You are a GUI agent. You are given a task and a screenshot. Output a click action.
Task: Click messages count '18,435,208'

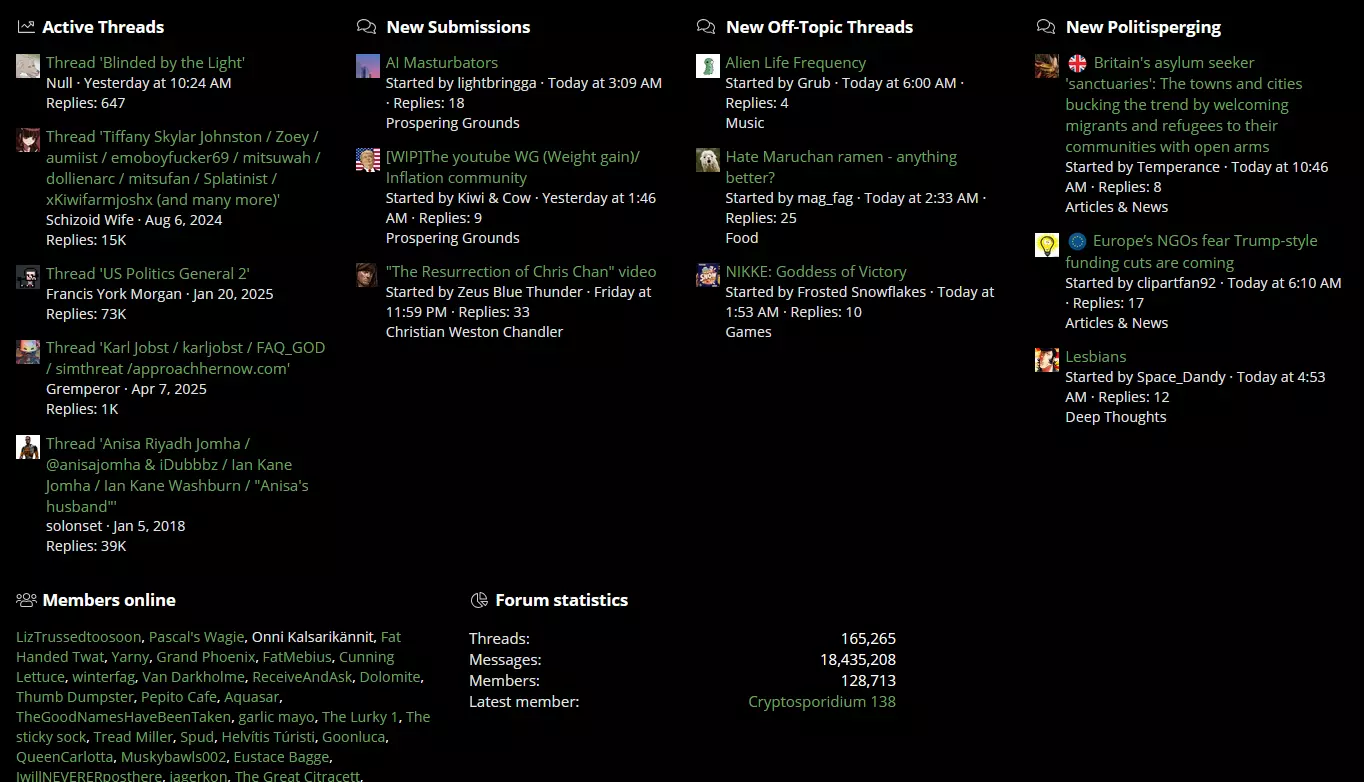[858, 660]
